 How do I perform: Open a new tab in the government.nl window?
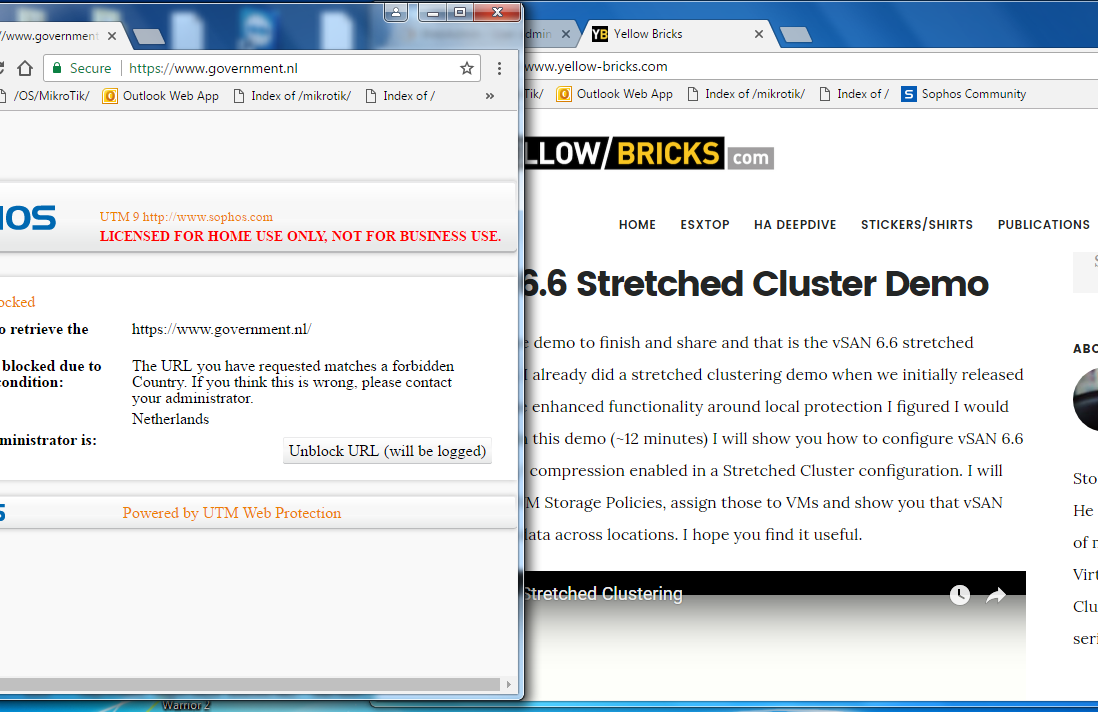click(148, 36)
